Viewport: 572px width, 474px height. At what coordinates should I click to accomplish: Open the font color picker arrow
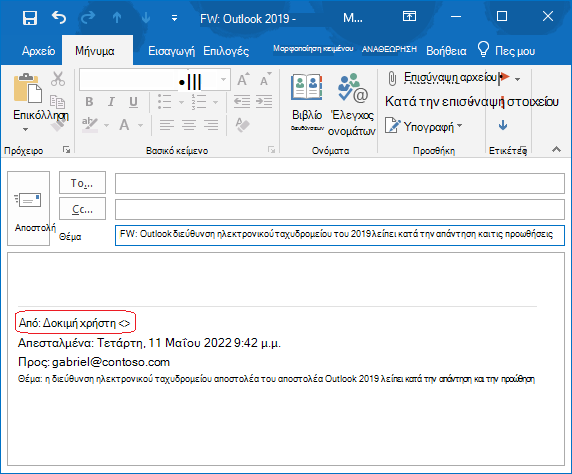pos(140,125)
